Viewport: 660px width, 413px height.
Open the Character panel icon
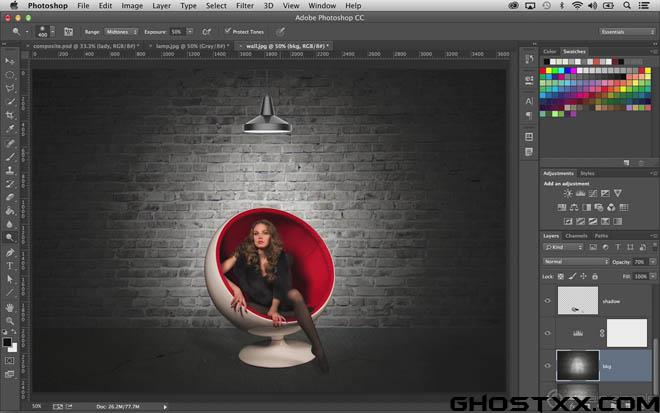[529, 101]
